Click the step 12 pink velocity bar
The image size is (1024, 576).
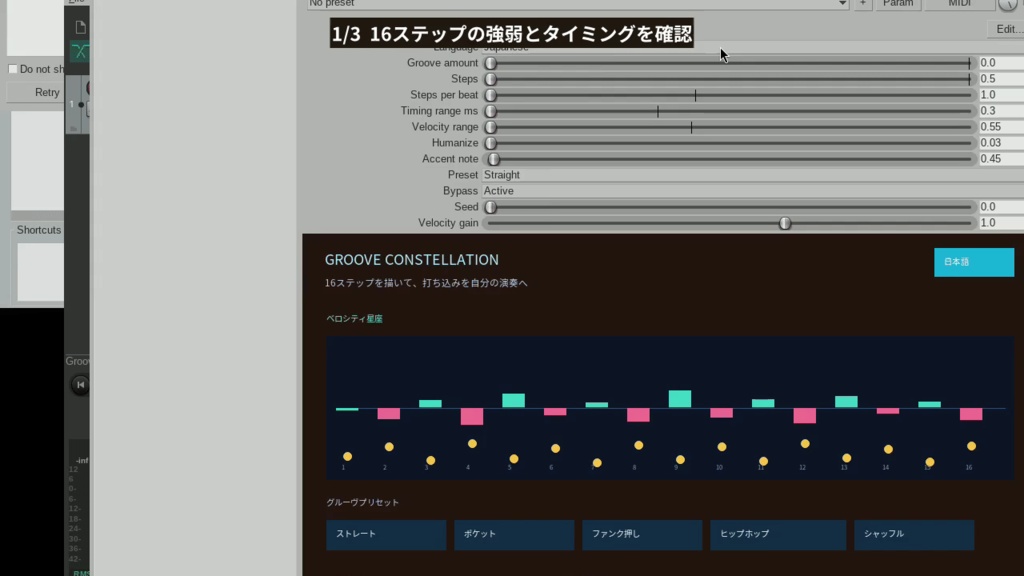tap(805, 415)
